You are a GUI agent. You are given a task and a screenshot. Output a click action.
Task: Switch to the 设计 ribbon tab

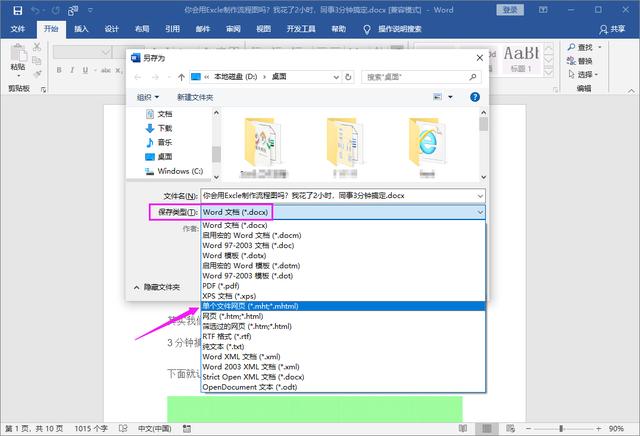pyautogui.click(x=111, y=29)
